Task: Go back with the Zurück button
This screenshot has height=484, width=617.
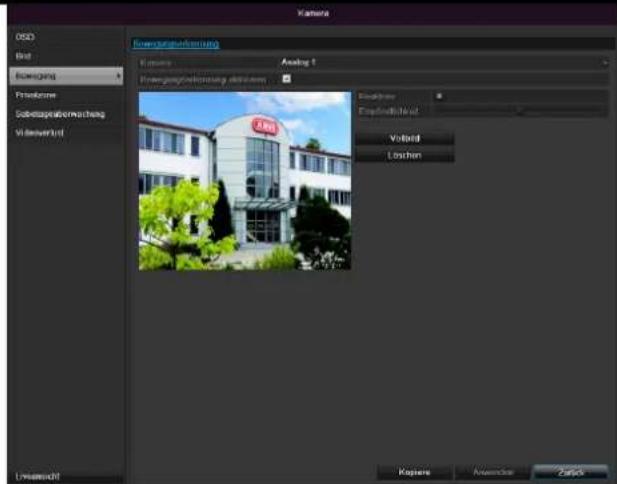Action: pyautogui.click(x=569, y=471)
